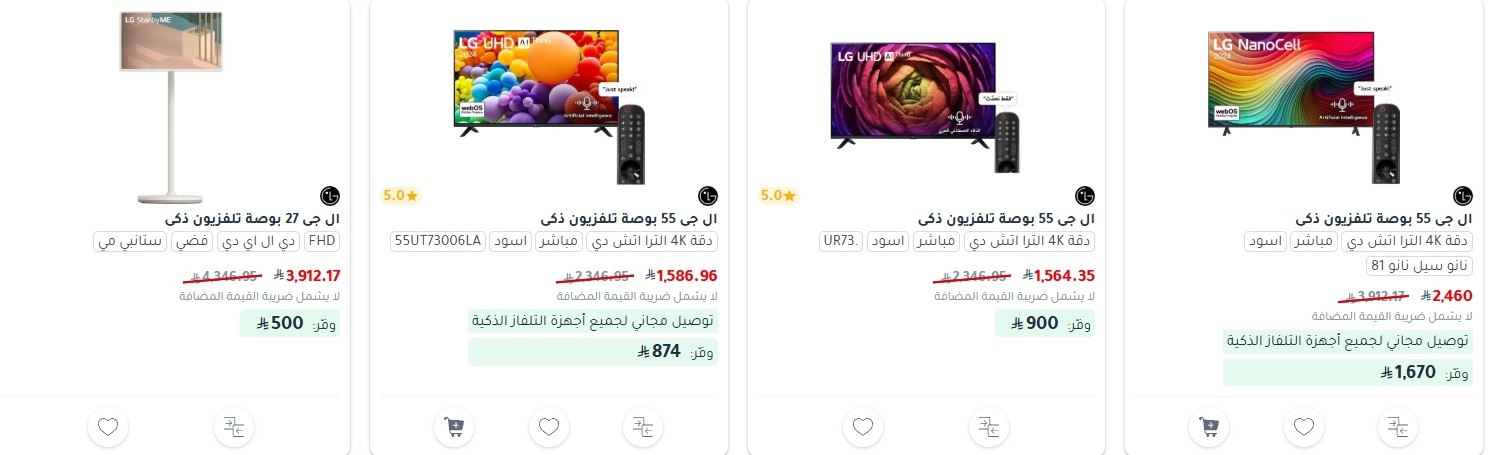Select the 55UT73006LA model tag
The image size is (1491, 455).
click(x=437, y=241)
